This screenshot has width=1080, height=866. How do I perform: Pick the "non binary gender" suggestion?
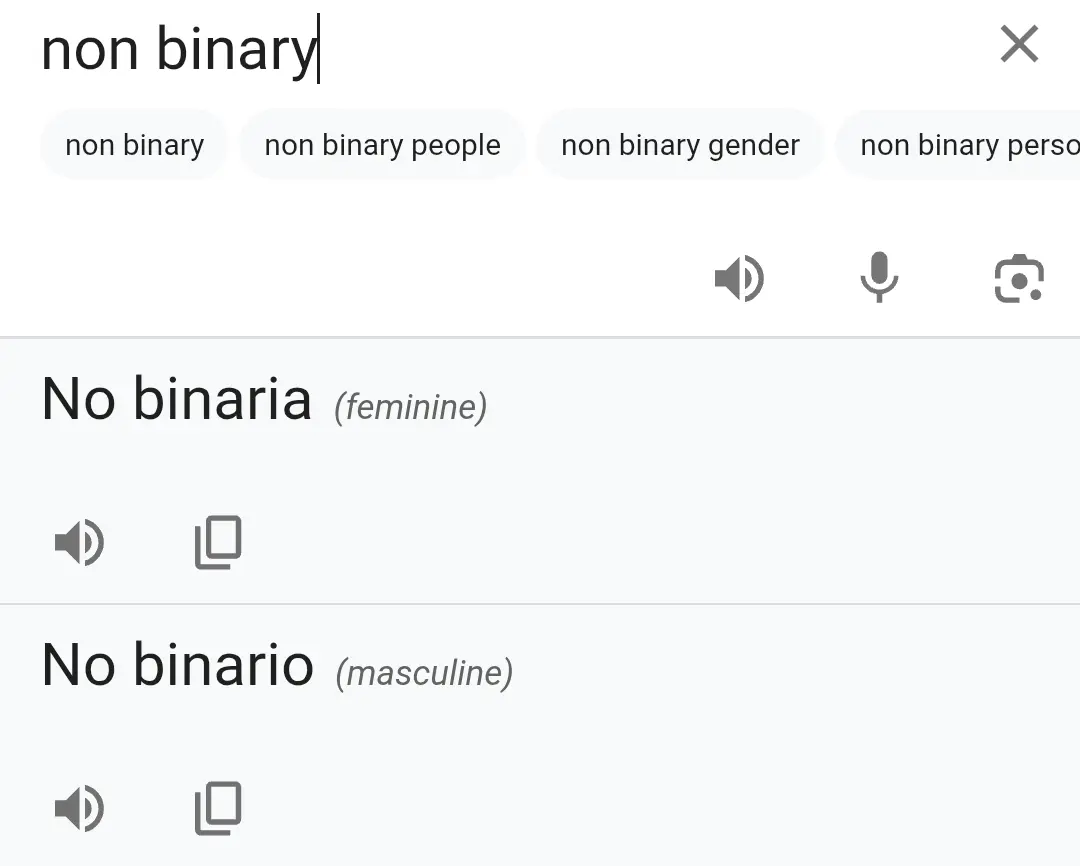[x=680, y=145]
